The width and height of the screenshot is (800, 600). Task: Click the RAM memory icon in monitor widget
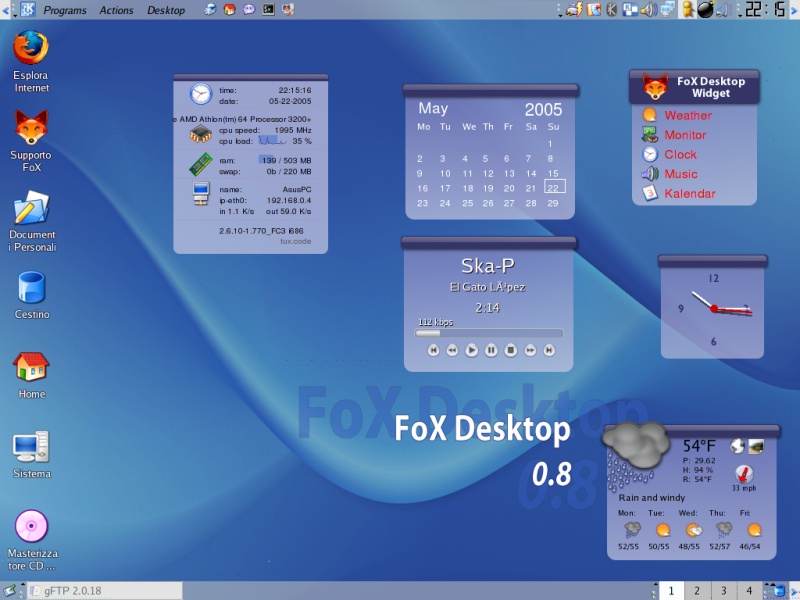(x=201, y=164)
